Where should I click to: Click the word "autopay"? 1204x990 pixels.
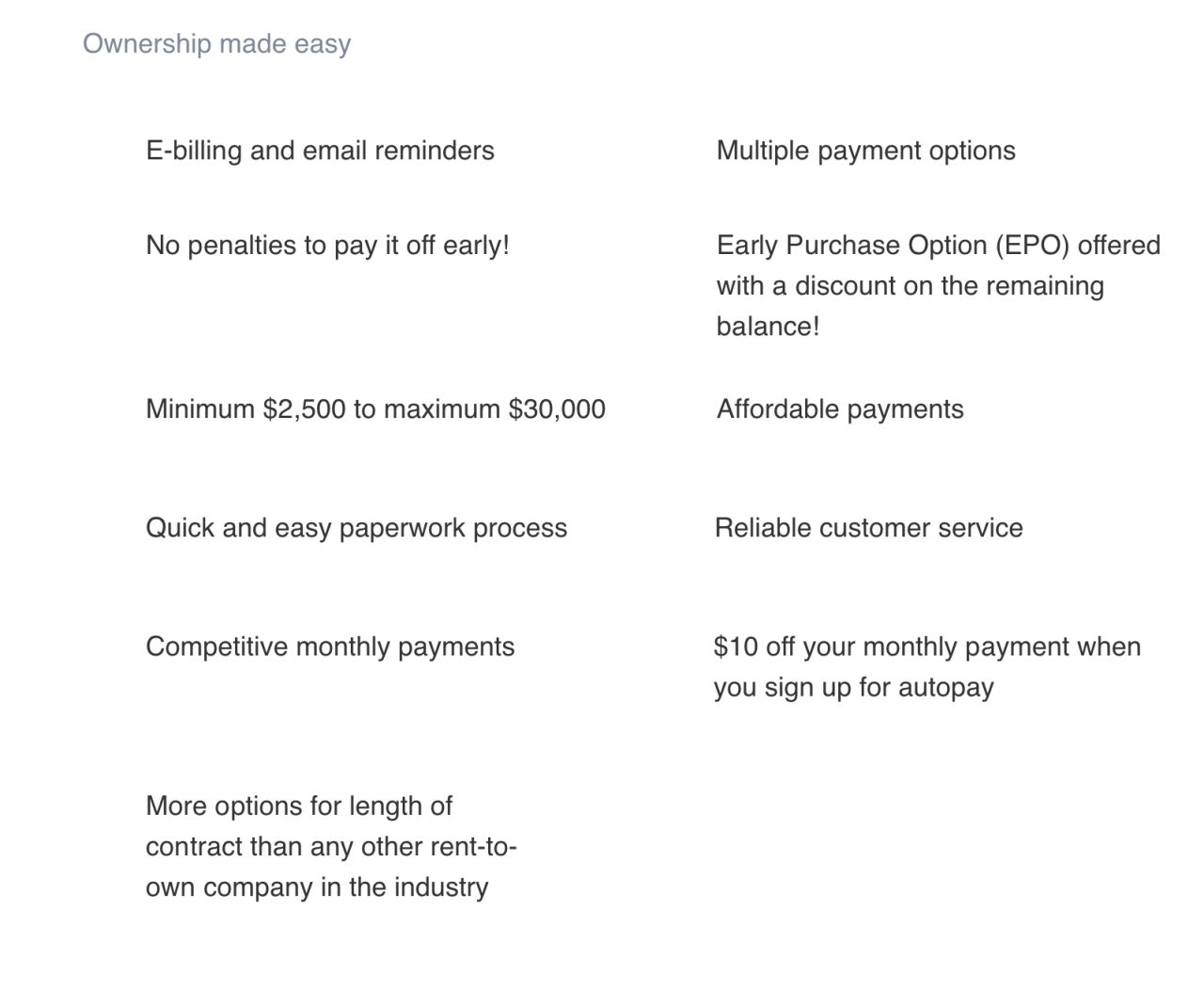click(x=945, y=688)
